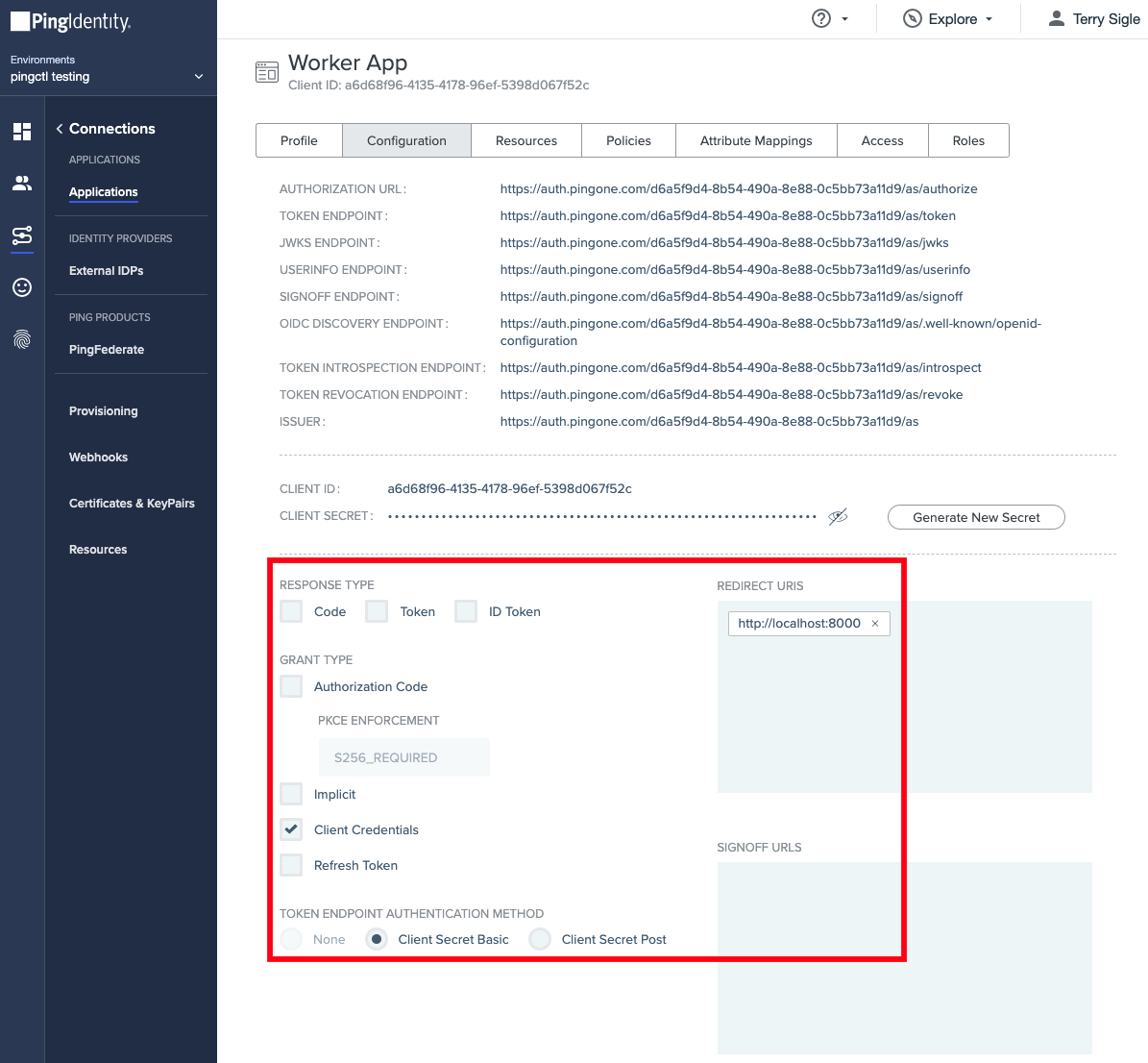Open the User Experiences smiley icon

(22, 286)
